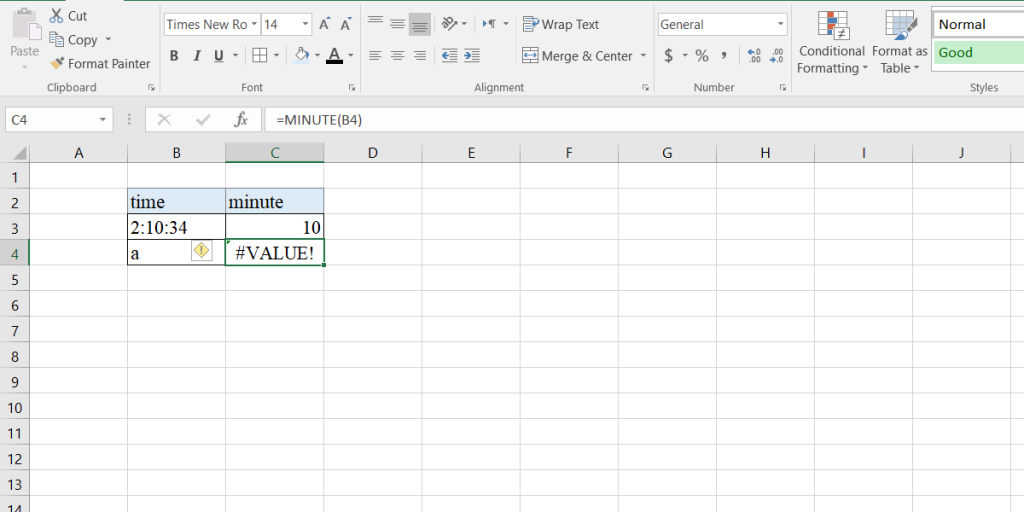
Task: Select the Good cell style
Action: coord(978,52)
